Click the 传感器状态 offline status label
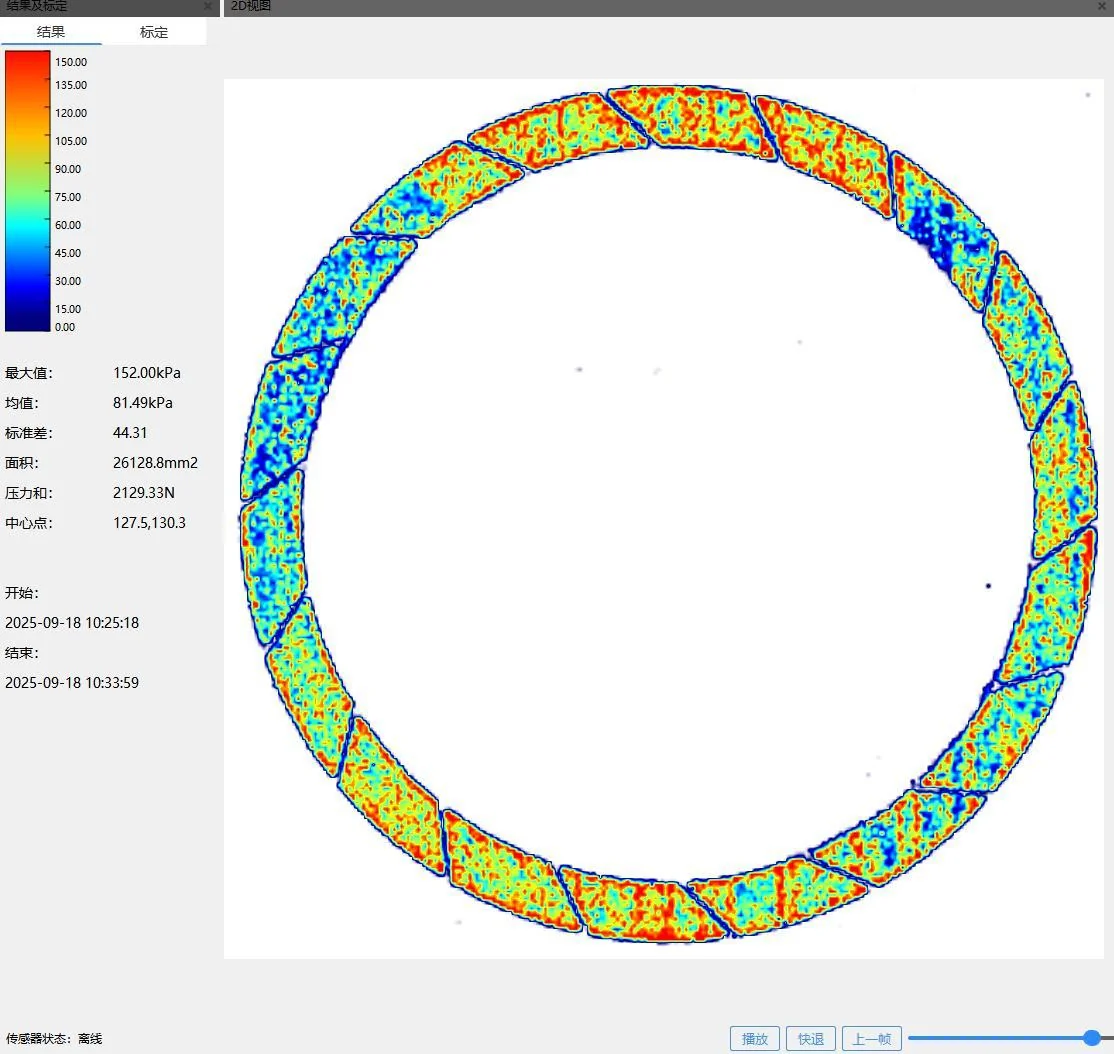Viewport: 1114px width, 1054px height. coord(54,1038)
